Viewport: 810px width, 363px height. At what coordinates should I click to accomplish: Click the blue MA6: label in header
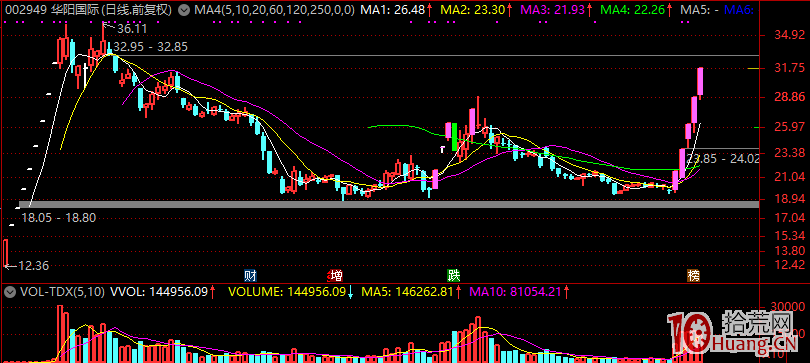(x=740, y=9)
